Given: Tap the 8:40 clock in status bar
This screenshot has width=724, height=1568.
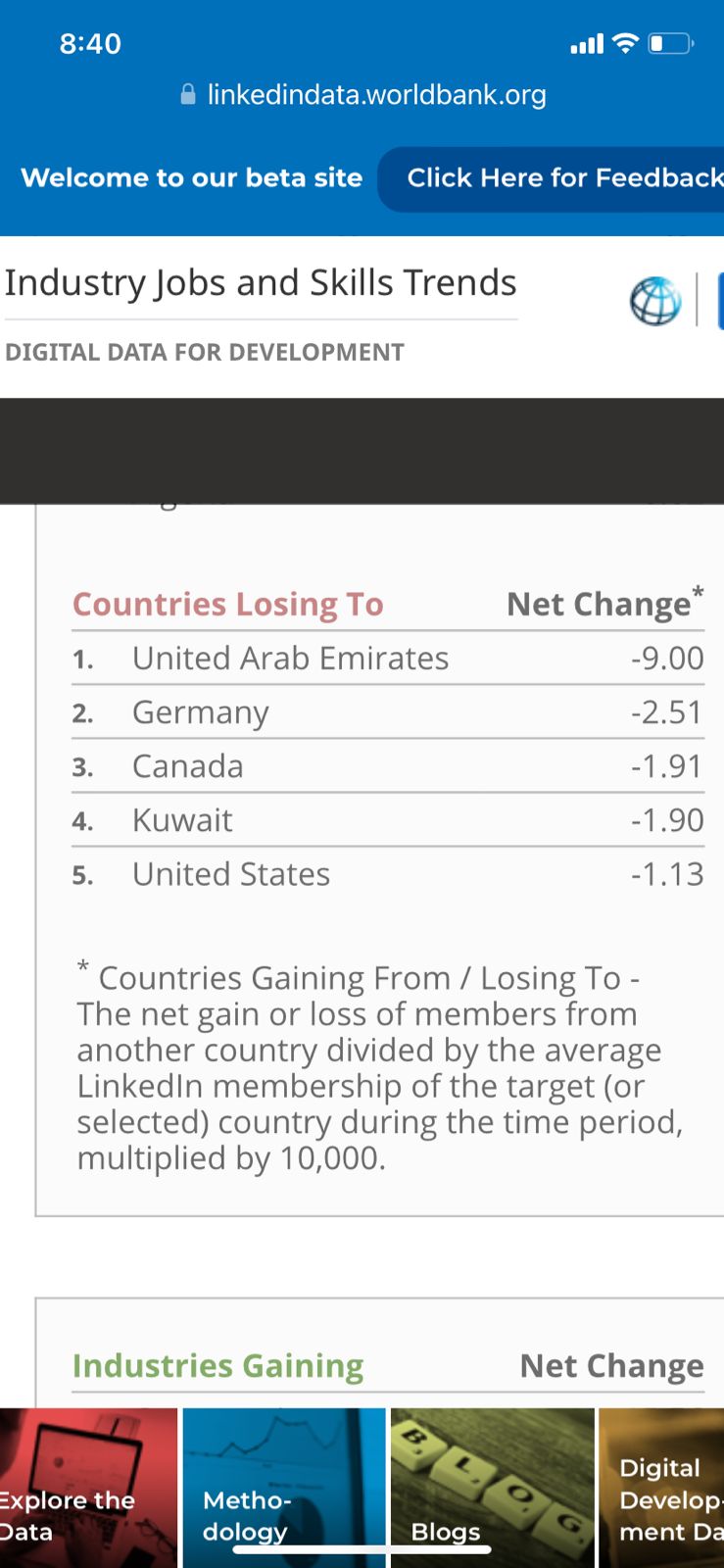Looking at the screenshot, I should [90, 43].
